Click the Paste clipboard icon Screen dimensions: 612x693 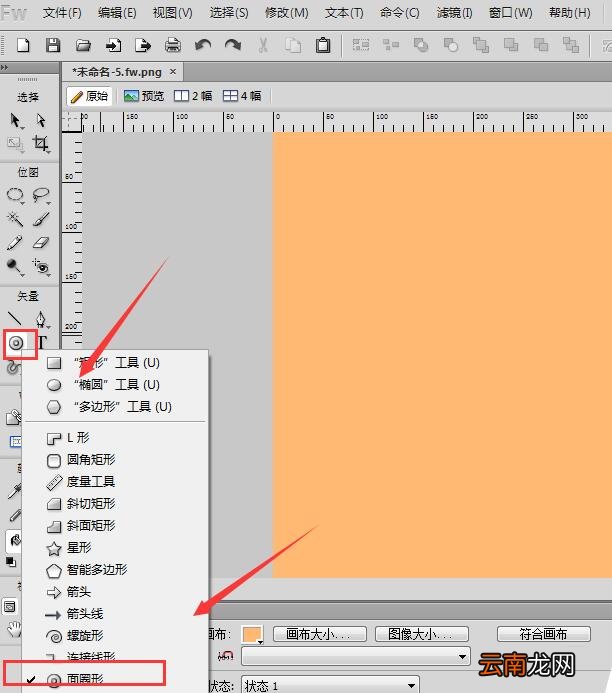click(323, 45)
